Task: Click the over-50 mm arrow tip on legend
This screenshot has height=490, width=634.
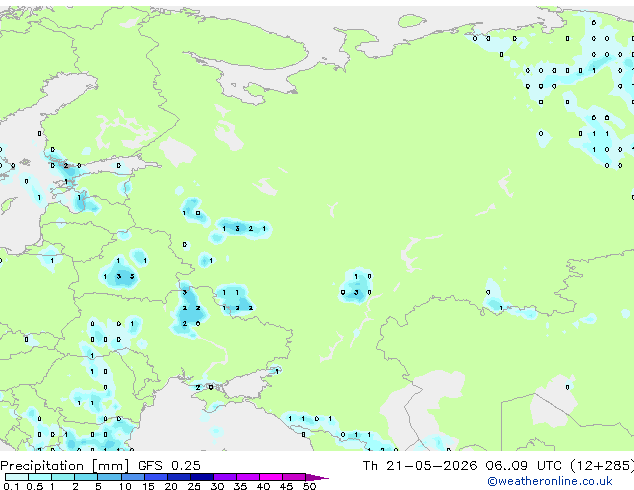Action: click(x=317, y=477)
